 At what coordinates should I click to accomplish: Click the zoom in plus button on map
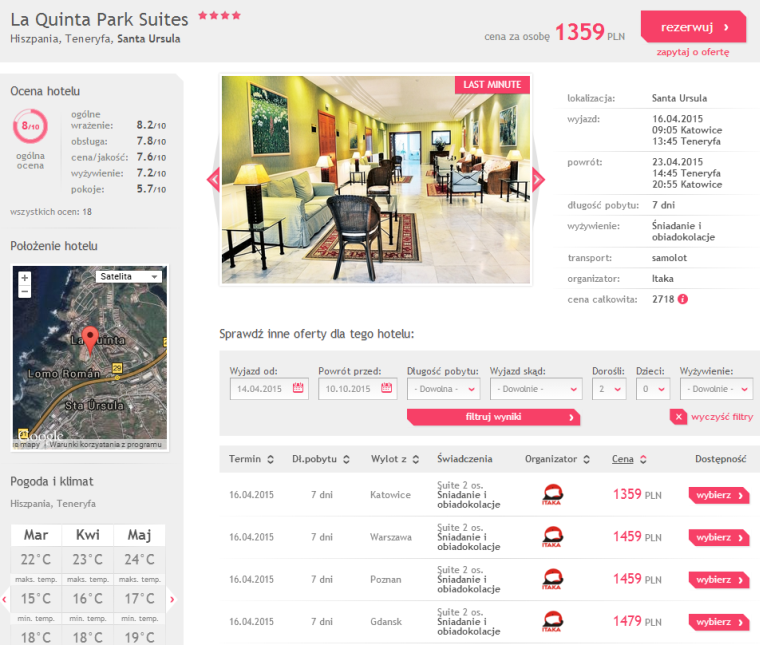[x=24, y=278]
